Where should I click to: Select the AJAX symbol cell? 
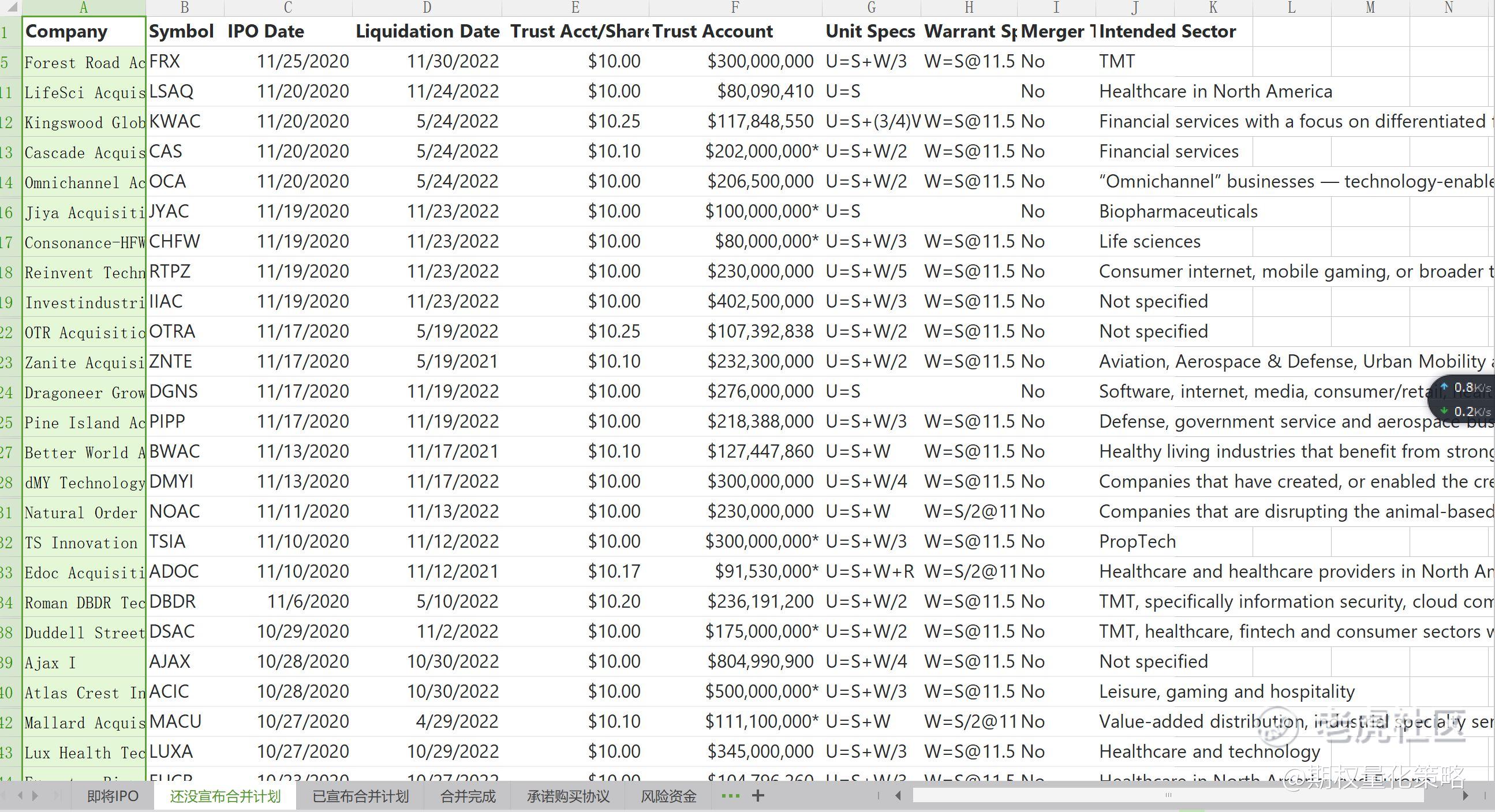coord(185,662)
